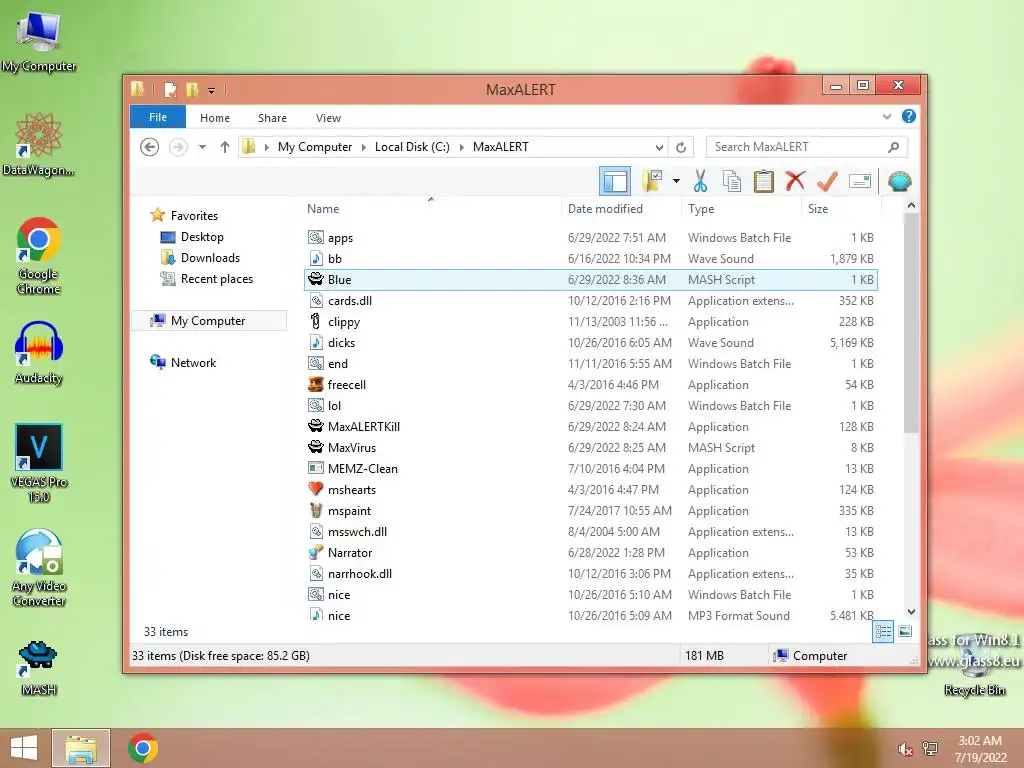The image size is (1024, 768).
Task: Refresh the MaxALERT folder
Action: point(681,147)
